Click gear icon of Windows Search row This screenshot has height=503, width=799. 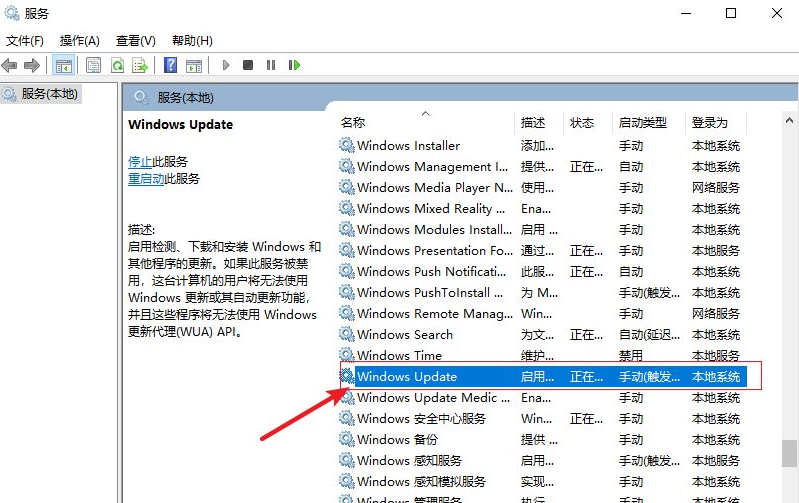coord(347,334)
